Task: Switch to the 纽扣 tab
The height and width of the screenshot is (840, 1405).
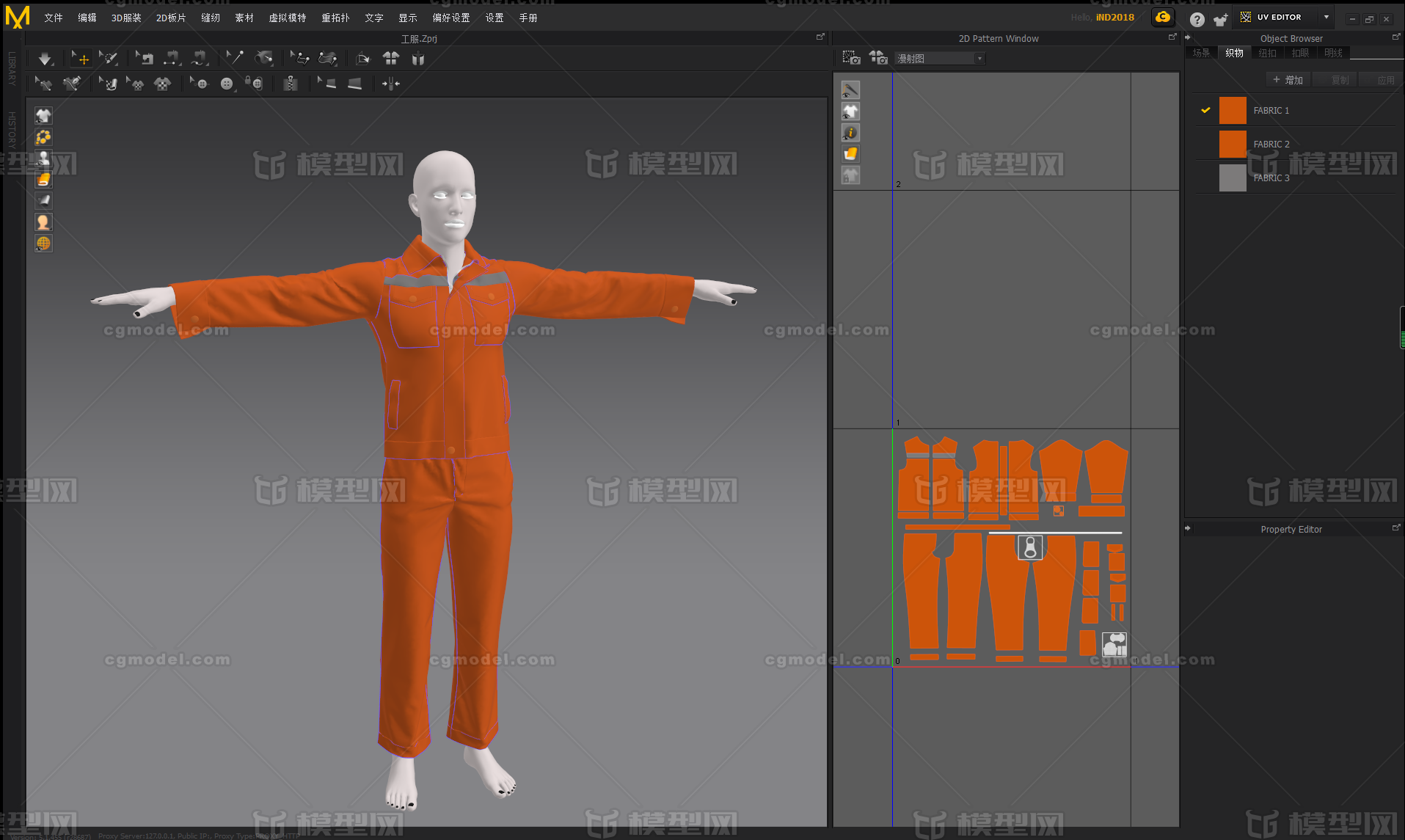Action: click(x=1267, y=53)
